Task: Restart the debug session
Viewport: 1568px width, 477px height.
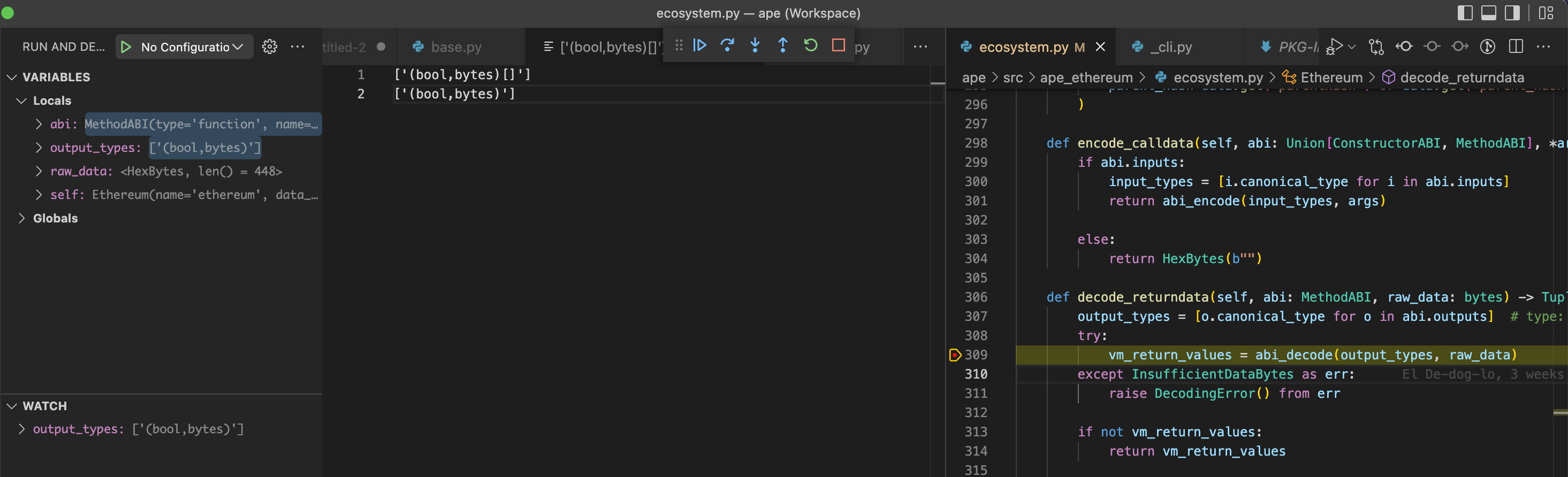Action: coord(811,45)
